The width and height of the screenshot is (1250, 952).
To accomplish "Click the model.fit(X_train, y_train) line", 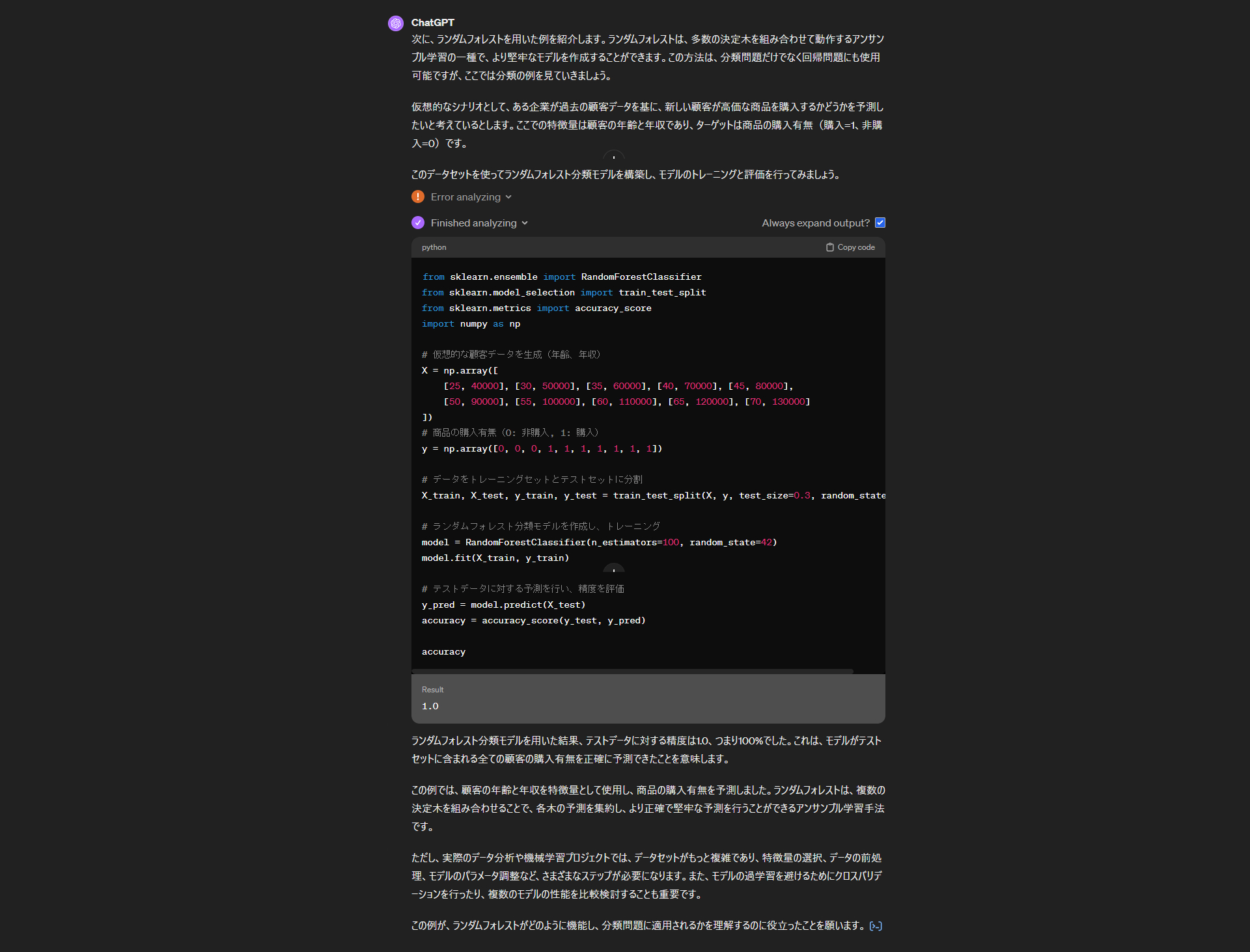I will pyautogui.click(x=495, y=558).
